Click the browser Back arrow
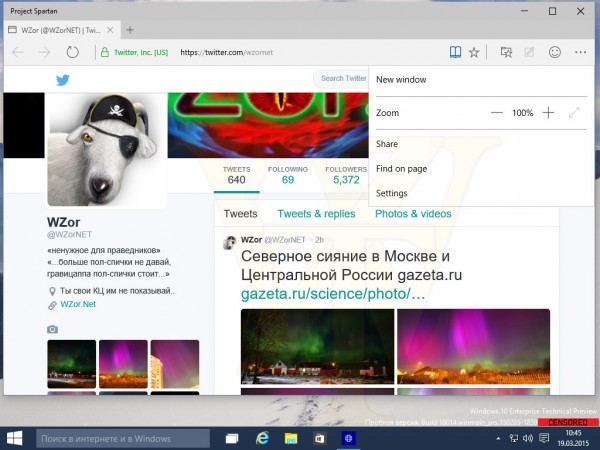This screenshot has width=600, height=450. pyautogui.click(x=17, y=52)
